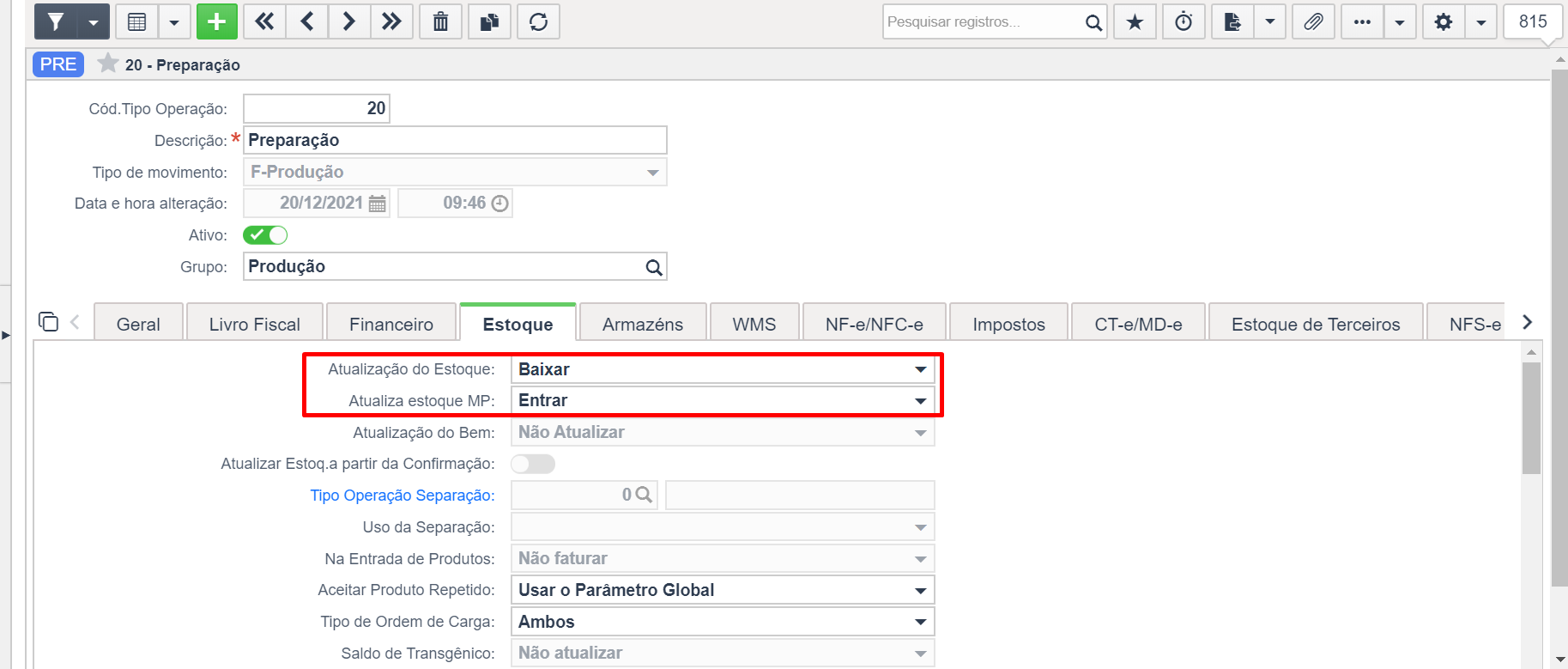Expand export options arrow
Image resolution: width=1568 pixels, height=669 pixels.
(1270, 21)
